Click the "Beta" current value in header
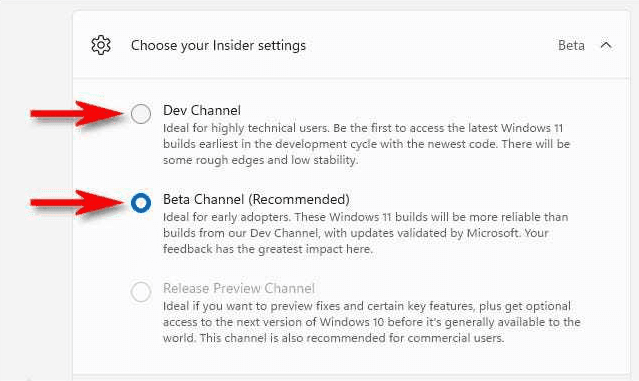 coord(571,45)
